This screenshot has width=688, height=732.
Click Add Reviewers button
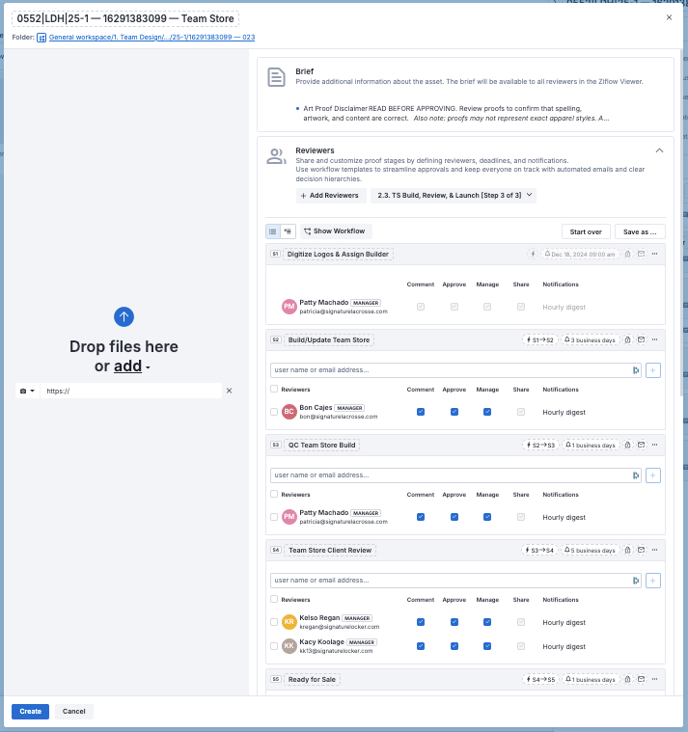pos(329,196)
